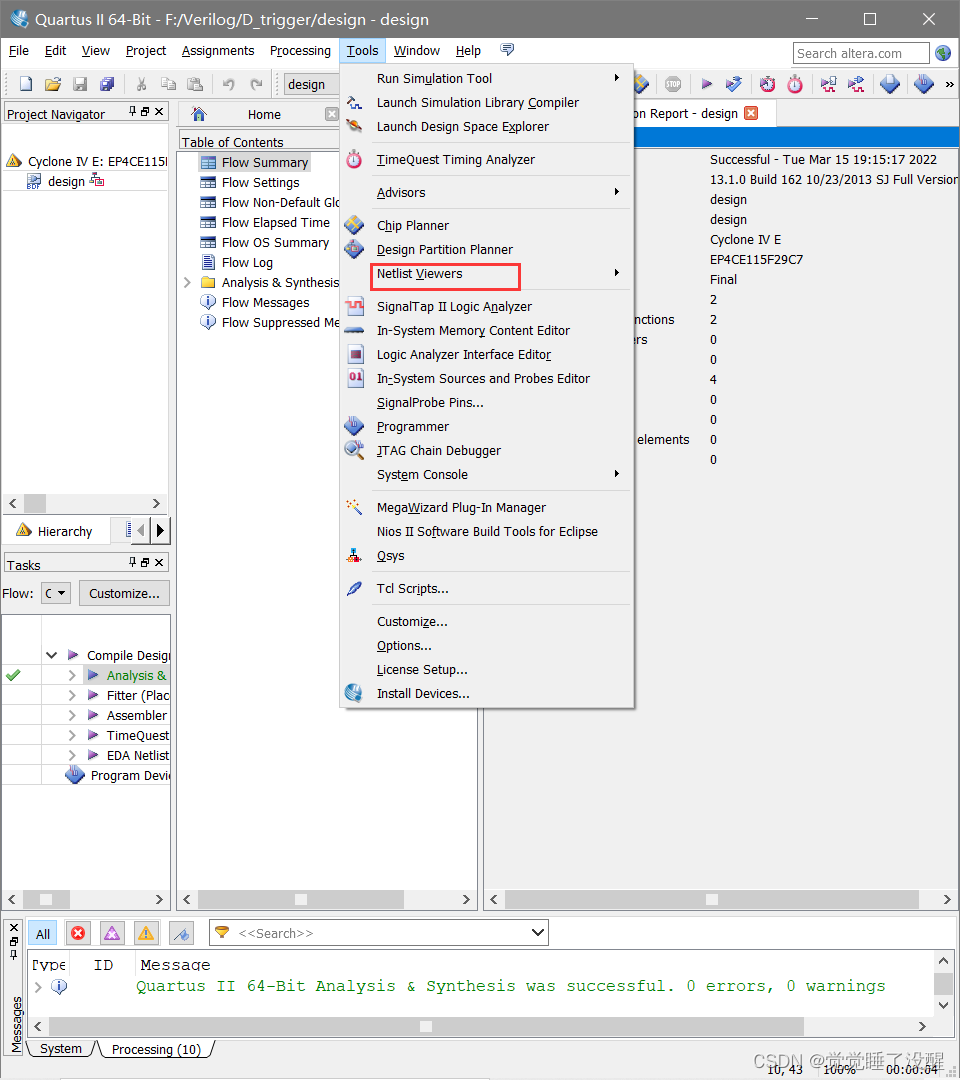Close the Home tab
The width and height of the screenshot is (960, 1080).
pos(332,114)
